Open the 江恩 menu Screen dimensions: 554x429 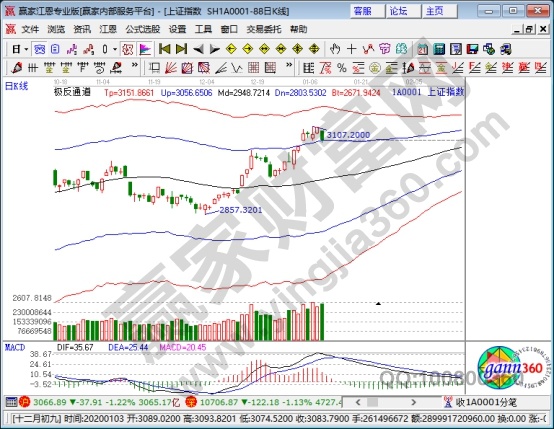pos(108,29)
